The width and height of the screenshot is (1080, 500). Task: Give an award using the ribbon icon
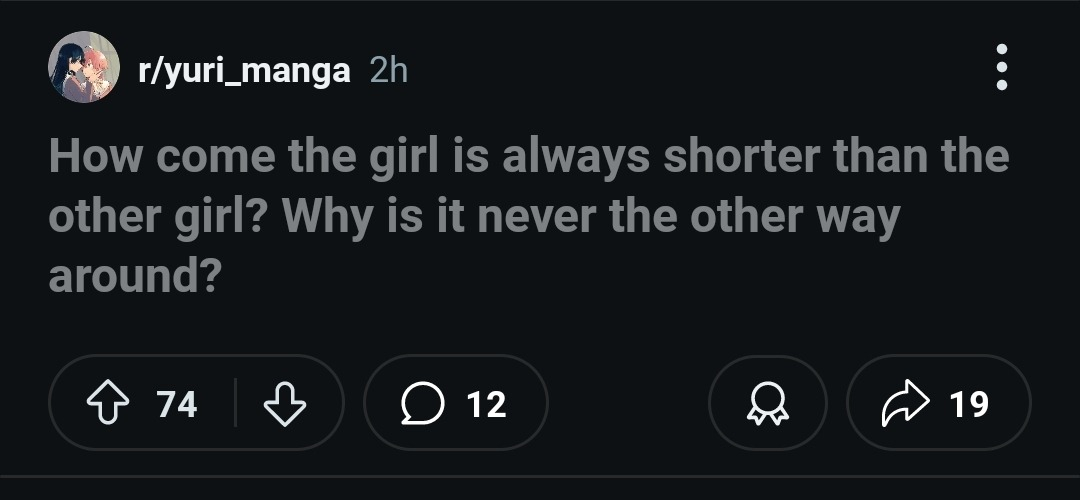(x=768, y=403)
